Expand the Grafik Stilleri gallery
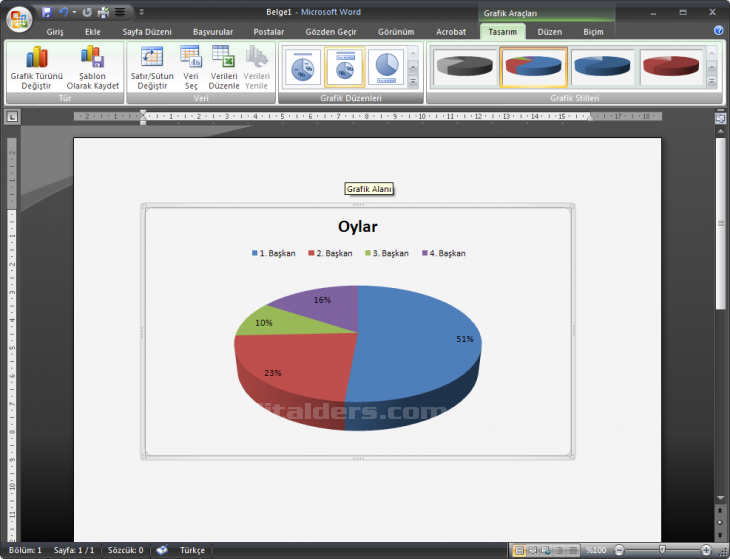The height and width of the screenshot is (559, 730). 712,81
